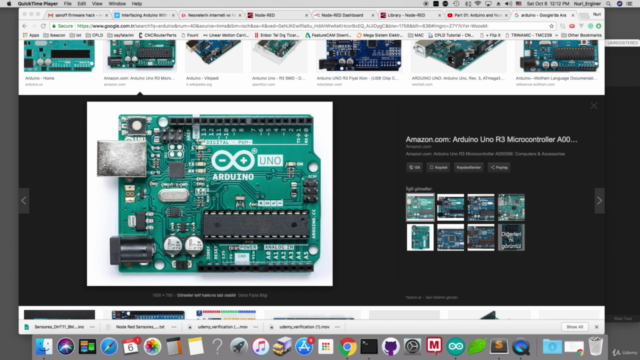Switch to the Node-RED tab

pyautogui.click(x=277, y=15)
